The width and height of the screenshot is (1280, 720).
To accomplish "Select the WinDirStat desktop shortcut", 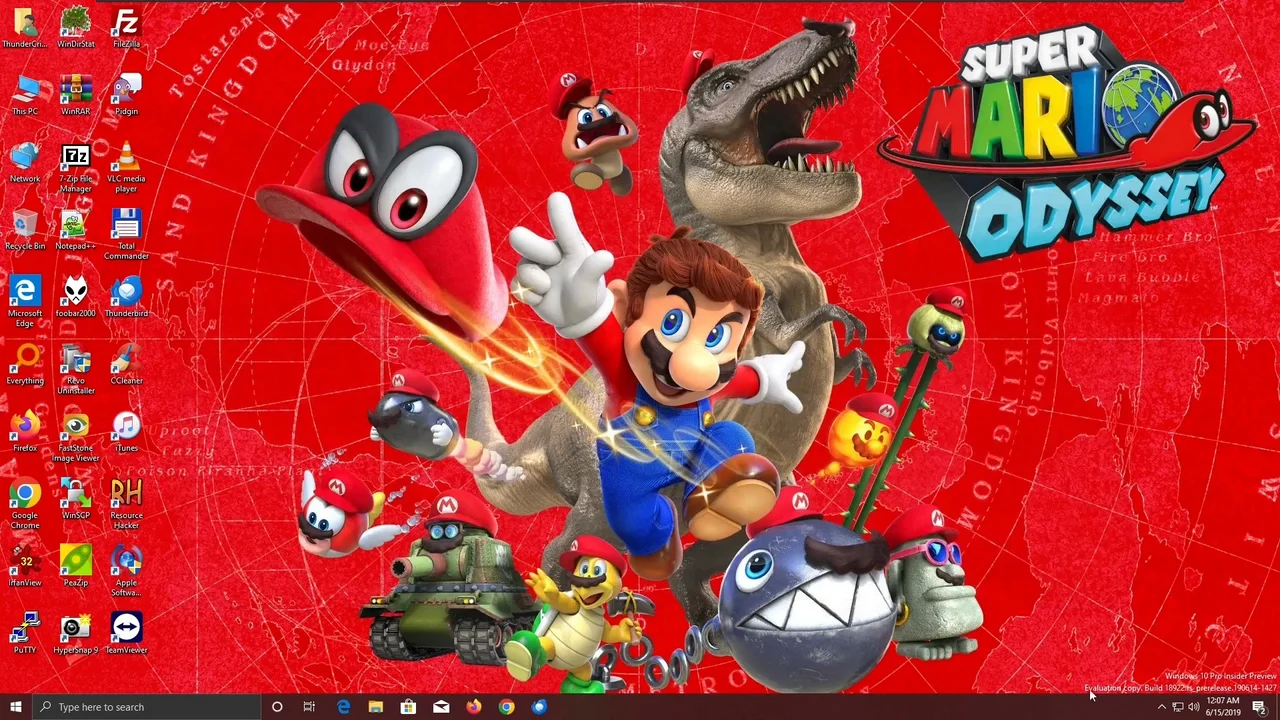I will [x=76, y=28].
